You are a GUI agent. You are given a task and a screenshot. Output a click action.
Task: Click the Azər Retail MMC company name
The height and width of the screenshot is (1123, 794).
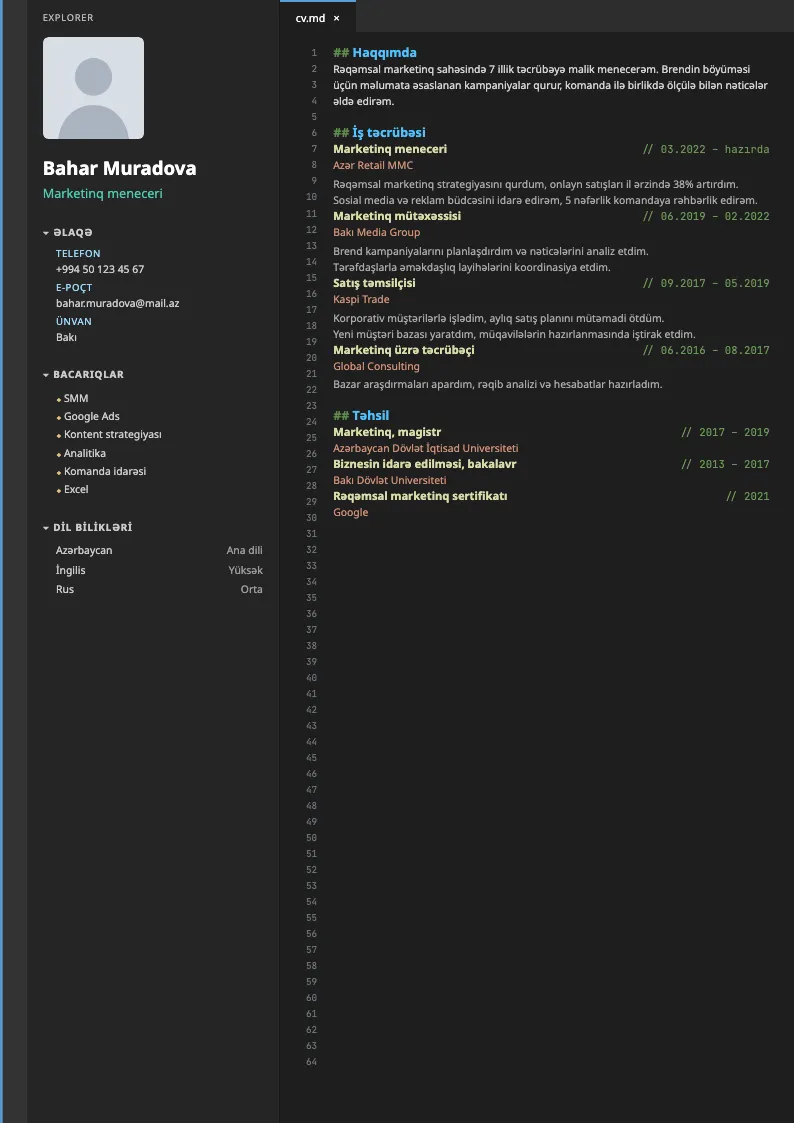pyautogui.click(x=373, y=165)
